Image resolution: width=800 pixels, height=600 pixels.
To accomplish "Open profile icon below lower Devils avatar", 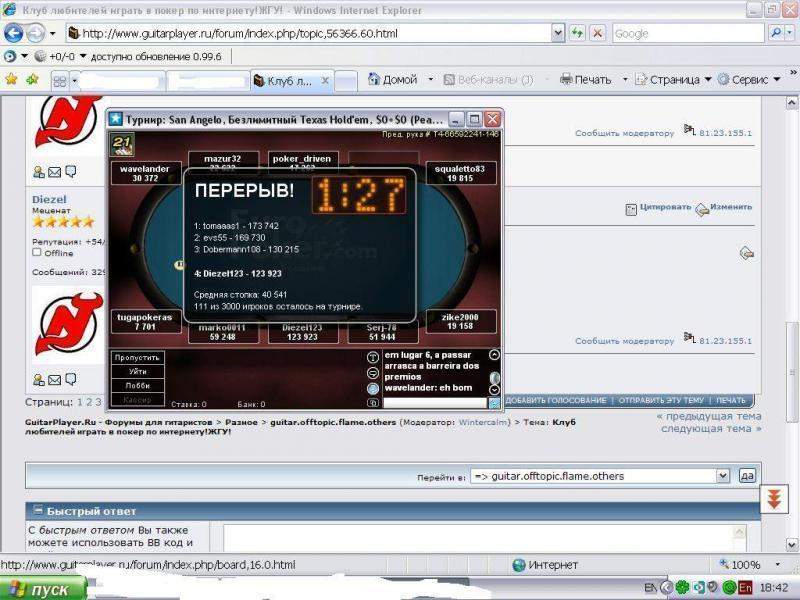I will 39,380.
